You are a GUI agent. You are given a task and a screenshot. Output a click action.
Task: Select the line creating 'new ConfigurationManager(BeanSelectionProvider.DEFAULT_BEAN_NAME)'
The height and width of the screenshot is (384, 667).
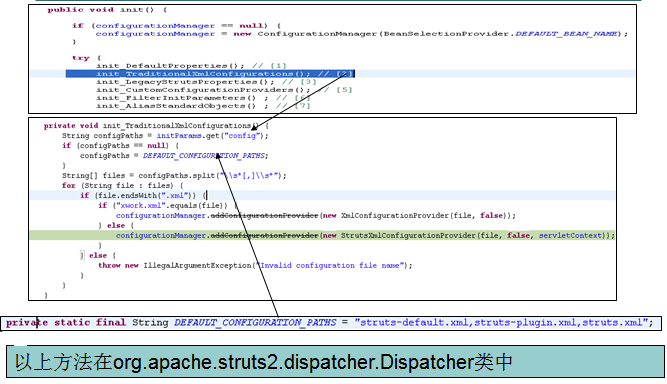(x=362, y=34)
